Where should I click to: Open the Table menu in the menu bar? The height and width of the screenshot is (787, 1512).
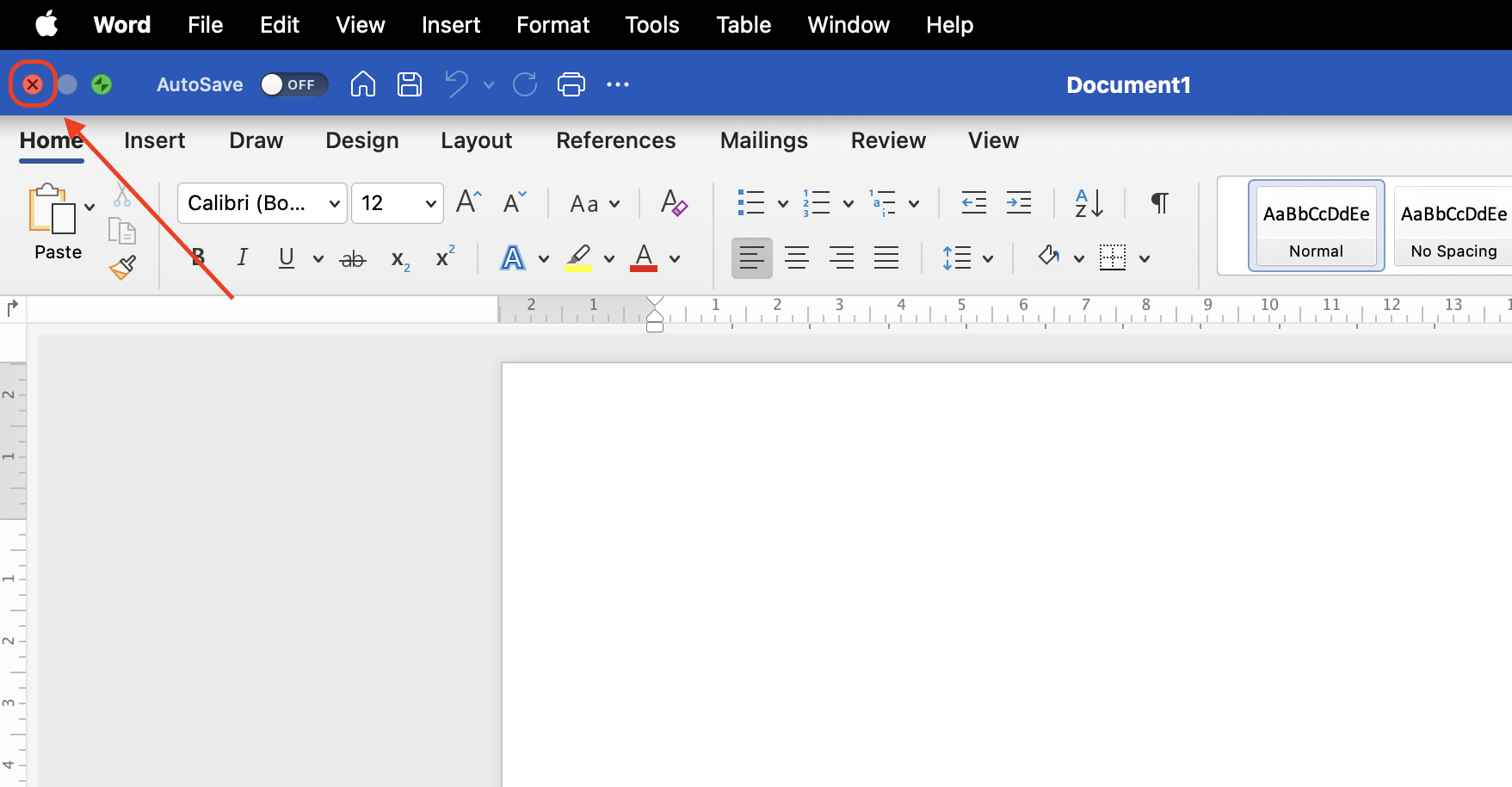[x=743, y=24]
